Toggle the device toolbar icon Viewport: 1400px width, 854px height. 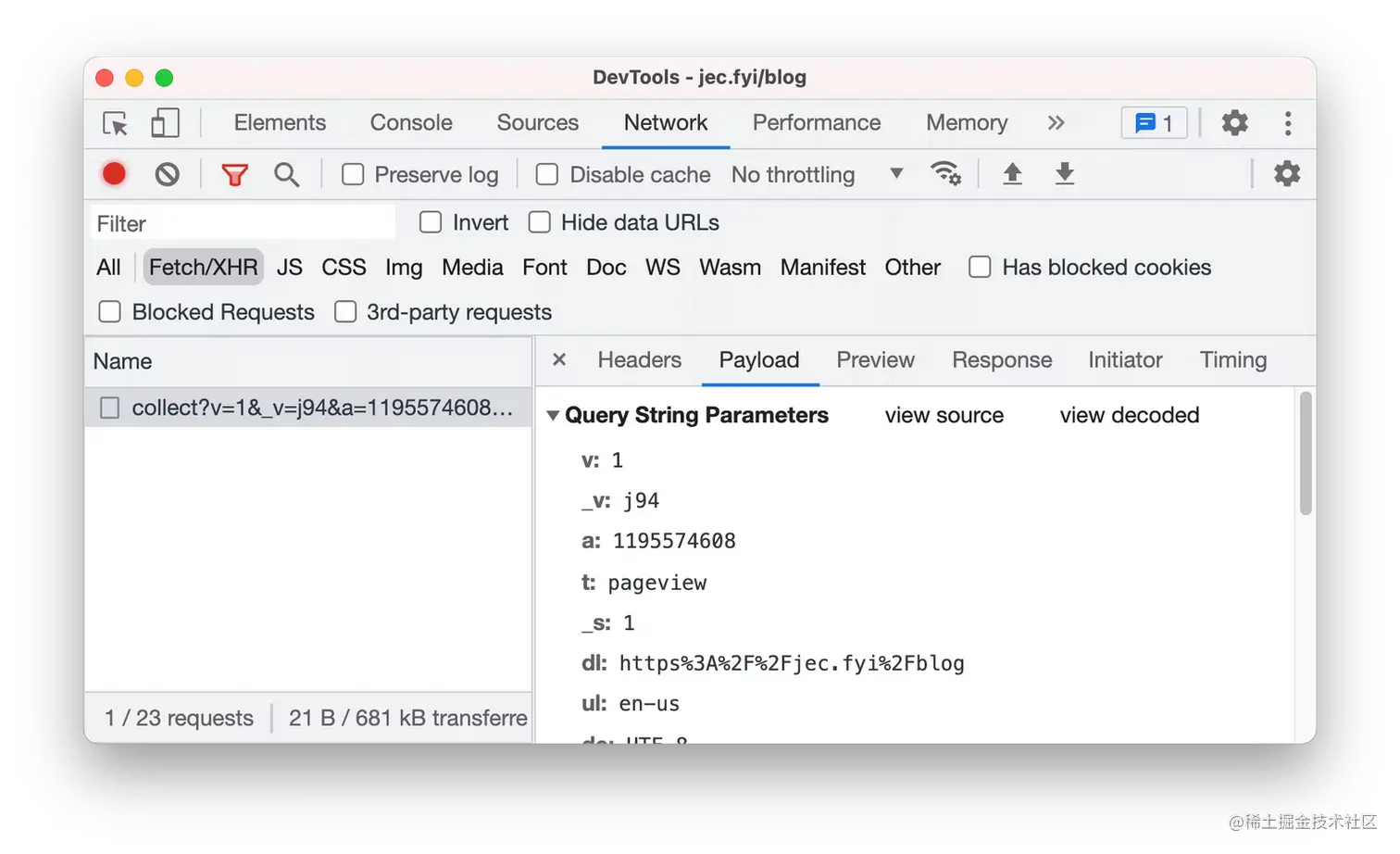pyautogui.click(x=165, y=123)
